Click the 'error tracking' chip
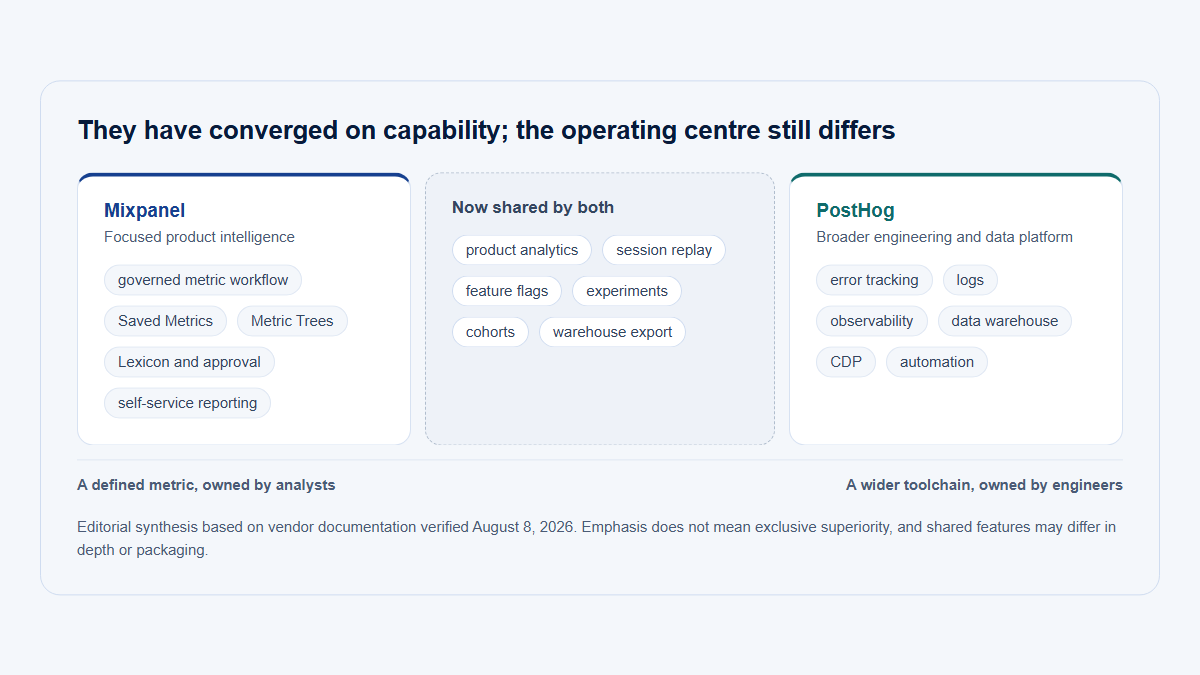Screen dimensions: 1200x675 point(874,280)
